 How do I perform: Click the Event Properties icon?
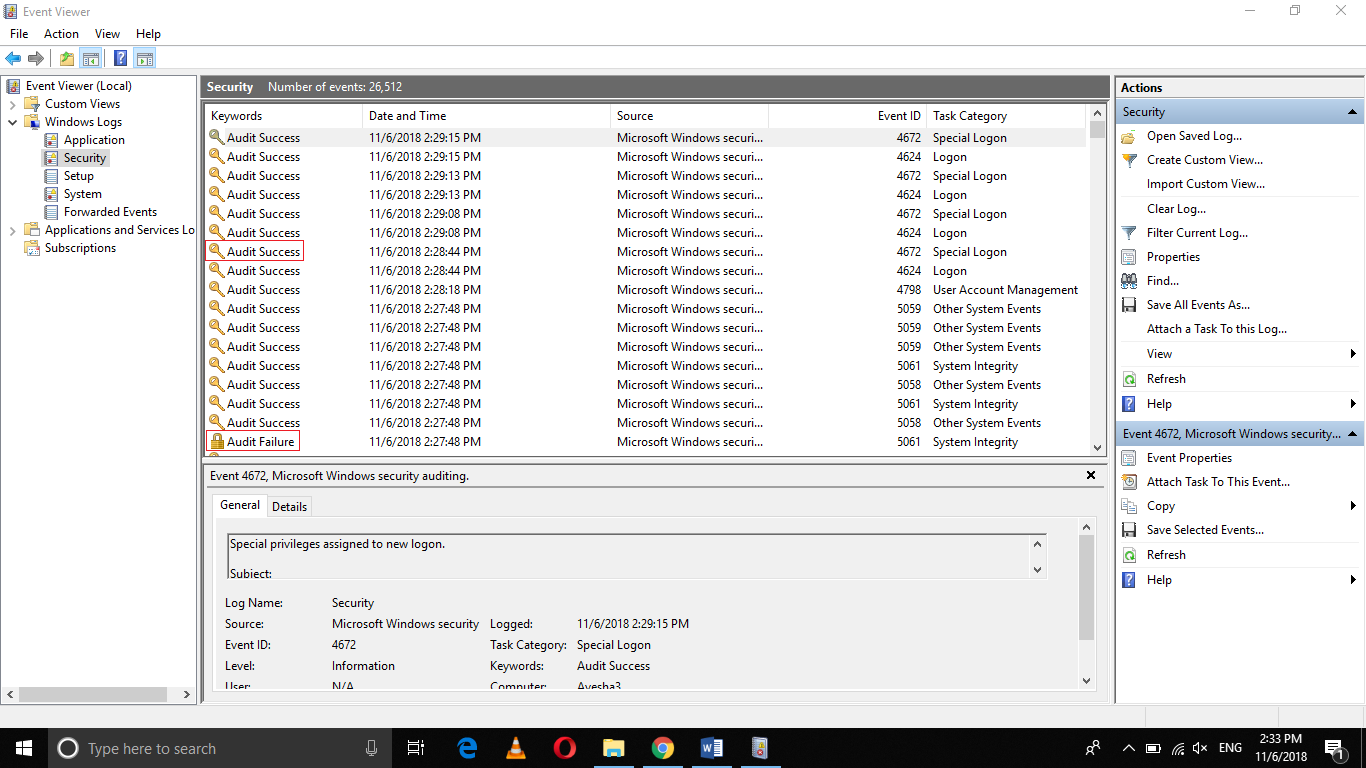(x=1129, y=458)
